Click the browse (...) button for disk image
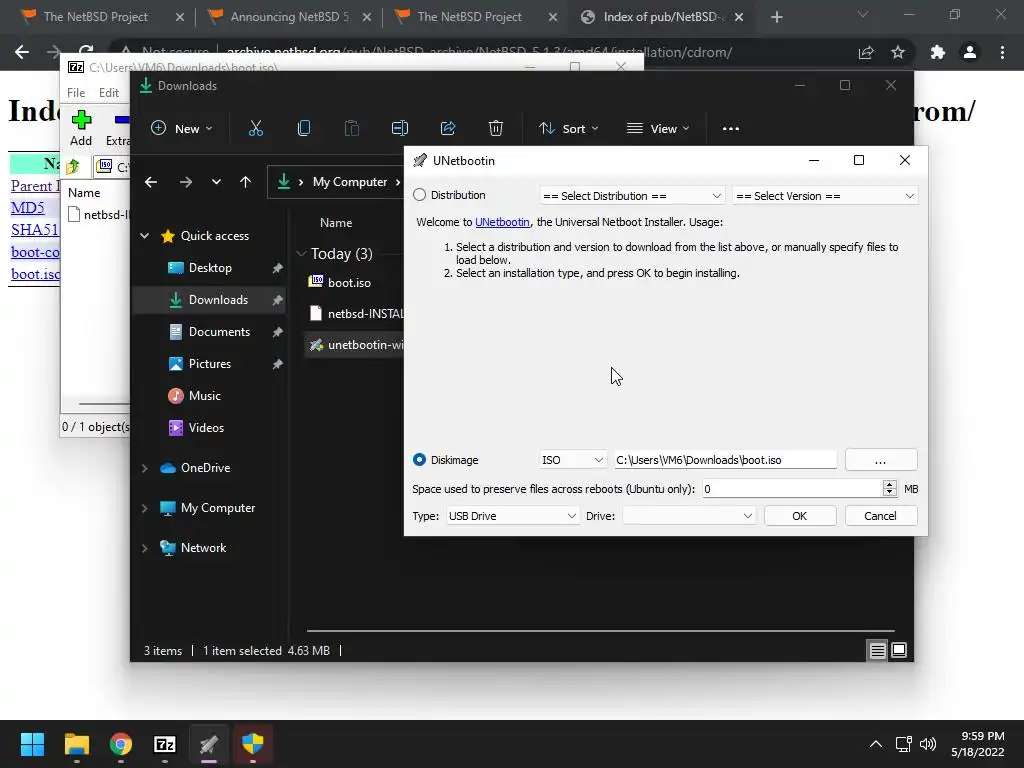Screen dimensions: 1024x768 click(x=881, y=460)
